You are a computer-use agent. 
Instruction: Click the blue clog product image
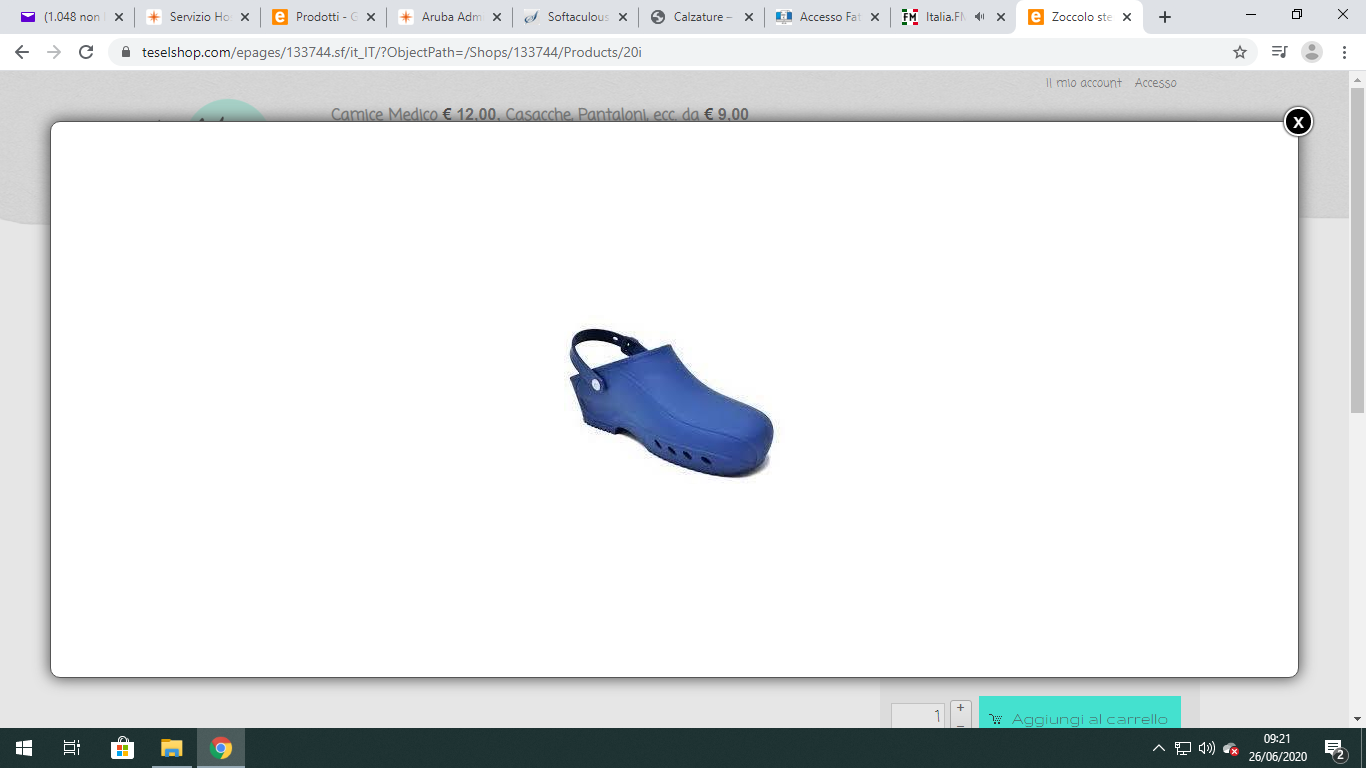671,403
